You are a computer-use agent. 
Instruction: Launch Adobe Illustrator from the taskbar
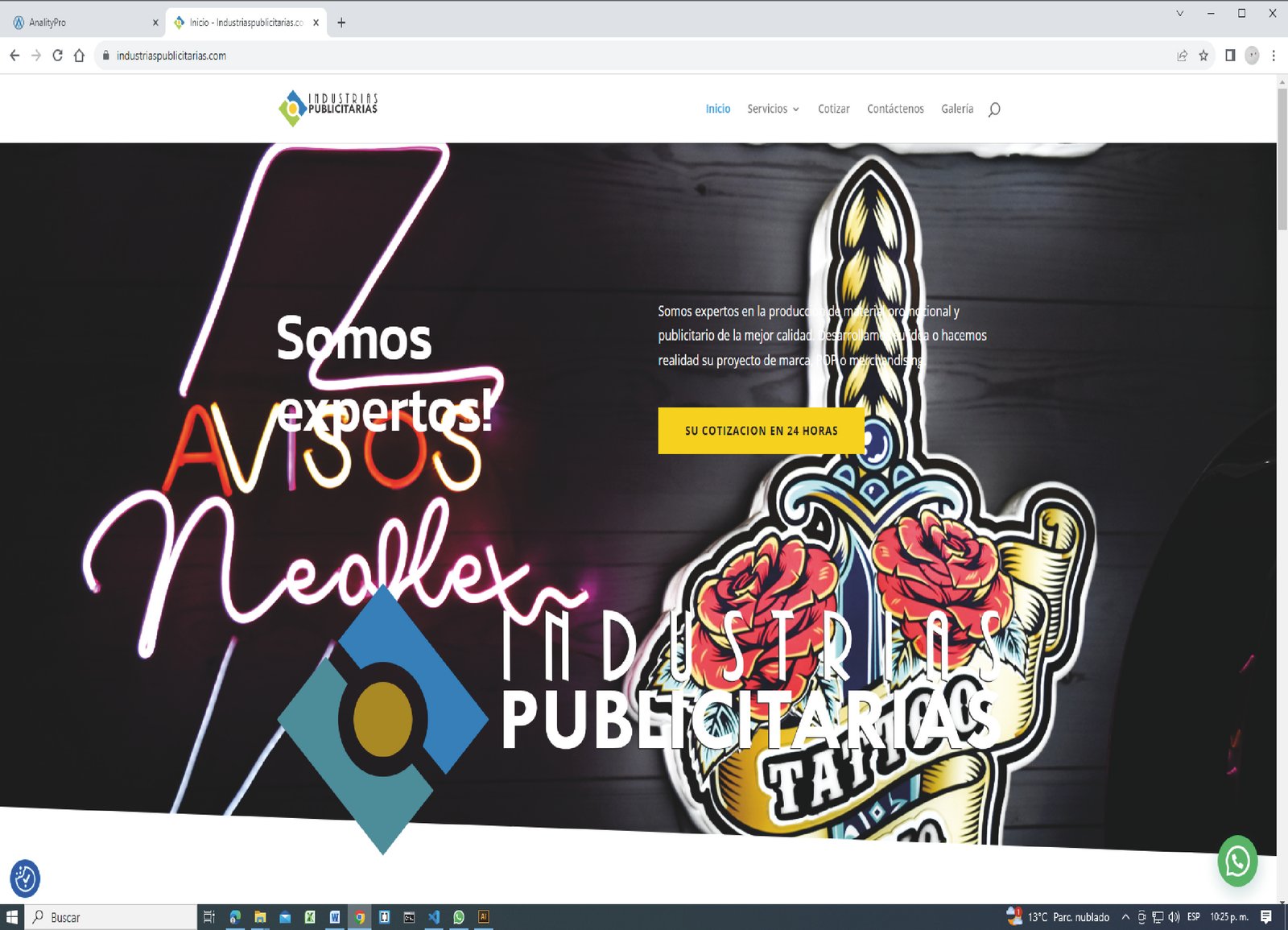[x=484, y=916]
